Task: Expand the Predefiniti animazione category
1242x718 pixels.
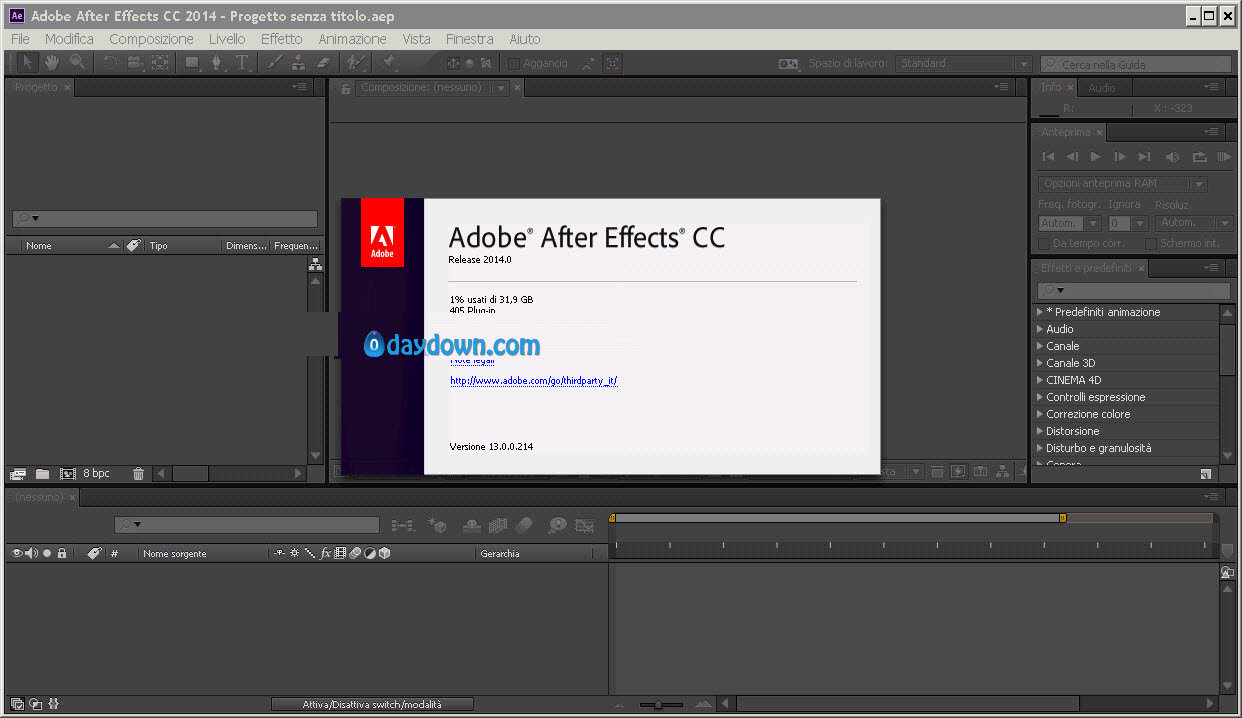Action: tap(1040, 312)
